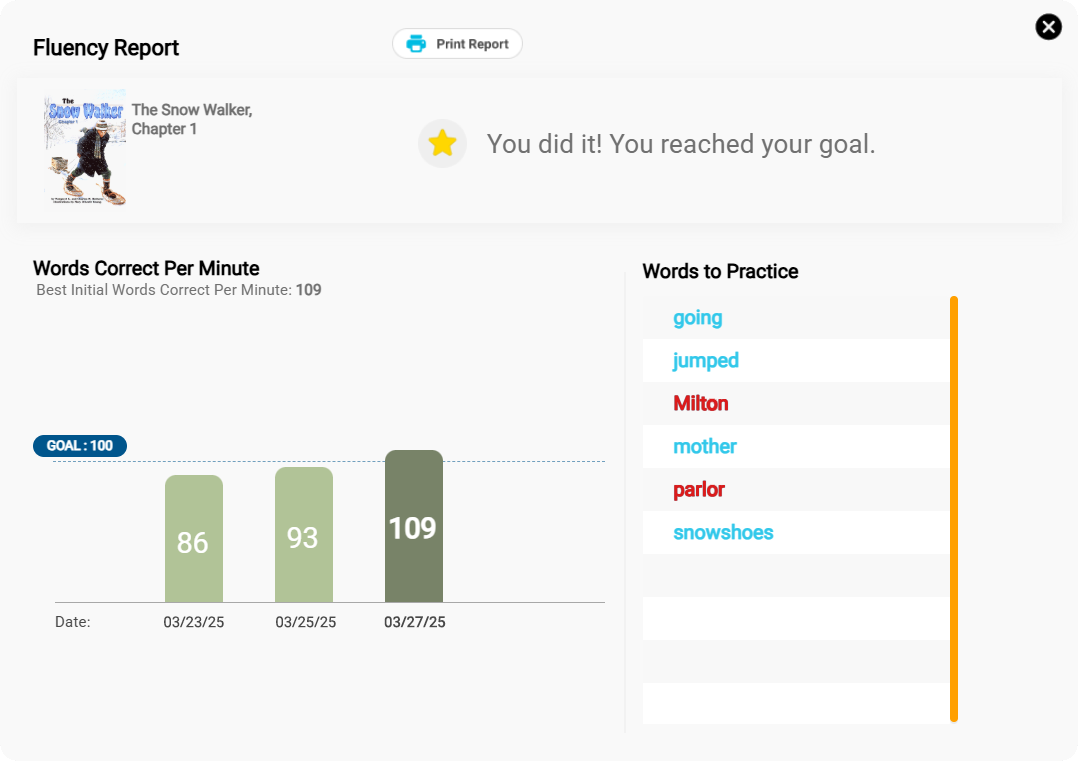Click the orange Words to Practice scrollbar
Screen dimensions: 1078x761
(953, 508)
